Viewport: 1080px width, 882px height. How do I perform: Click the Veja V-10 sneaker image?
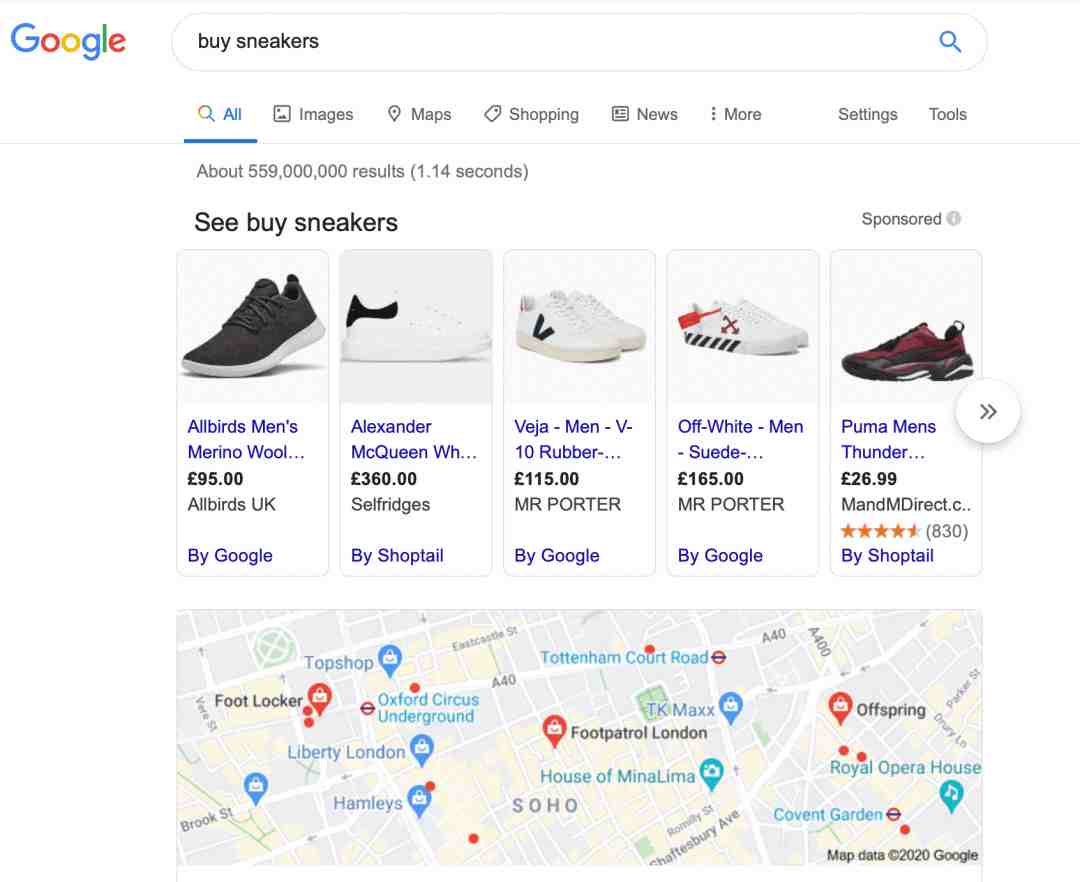tap(579, 326)
